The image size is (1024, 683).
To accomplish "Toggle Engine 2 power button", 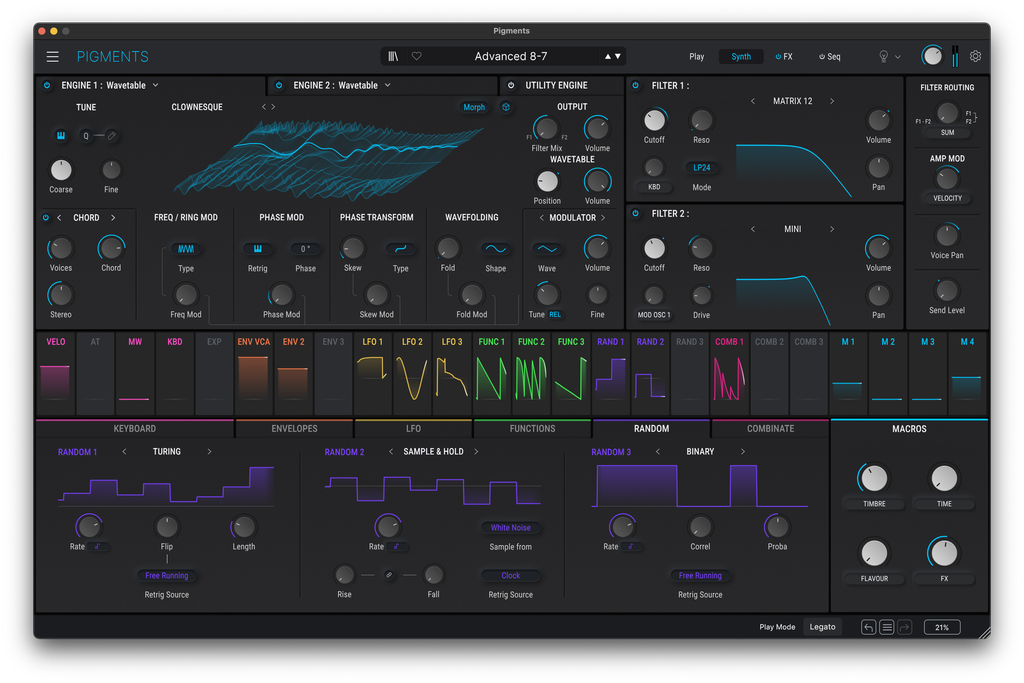I will click(279, 86).
